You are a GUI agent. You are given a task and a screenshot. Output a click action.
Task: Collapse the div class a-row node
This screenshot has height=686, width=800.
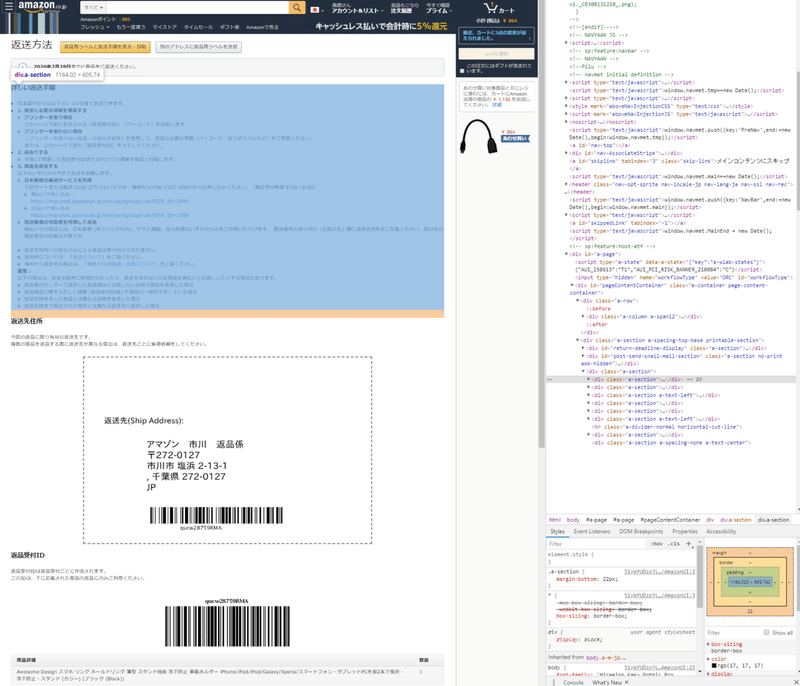(x=578, y=301)
